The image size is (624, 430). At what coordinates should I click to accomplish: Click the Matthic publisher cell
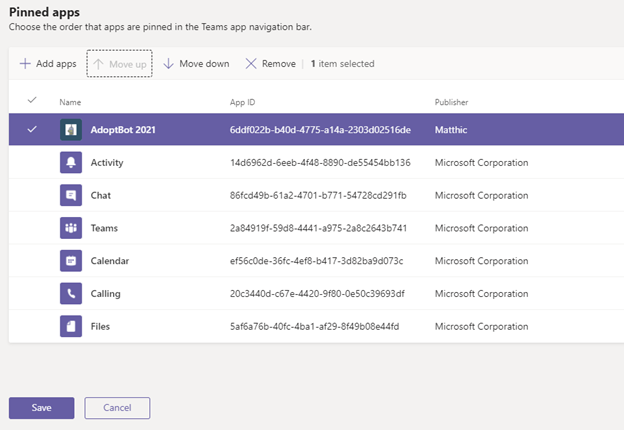(451, 130)
